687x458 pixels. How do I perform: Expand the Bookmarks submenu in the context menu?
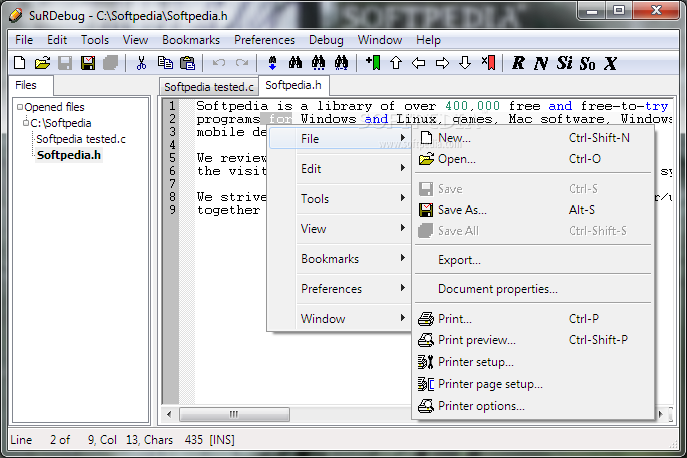(353, 259)
